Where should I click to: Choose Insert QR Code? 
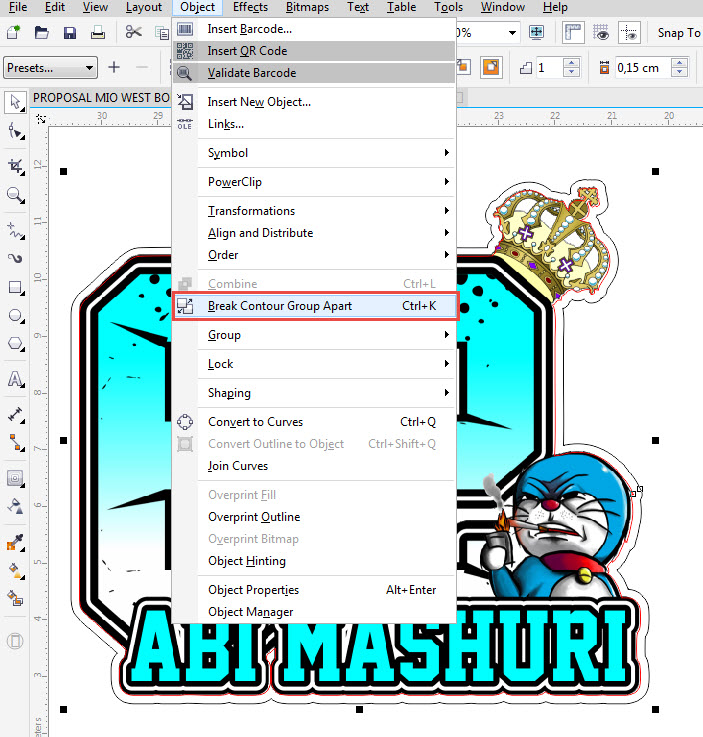point(315,51)
